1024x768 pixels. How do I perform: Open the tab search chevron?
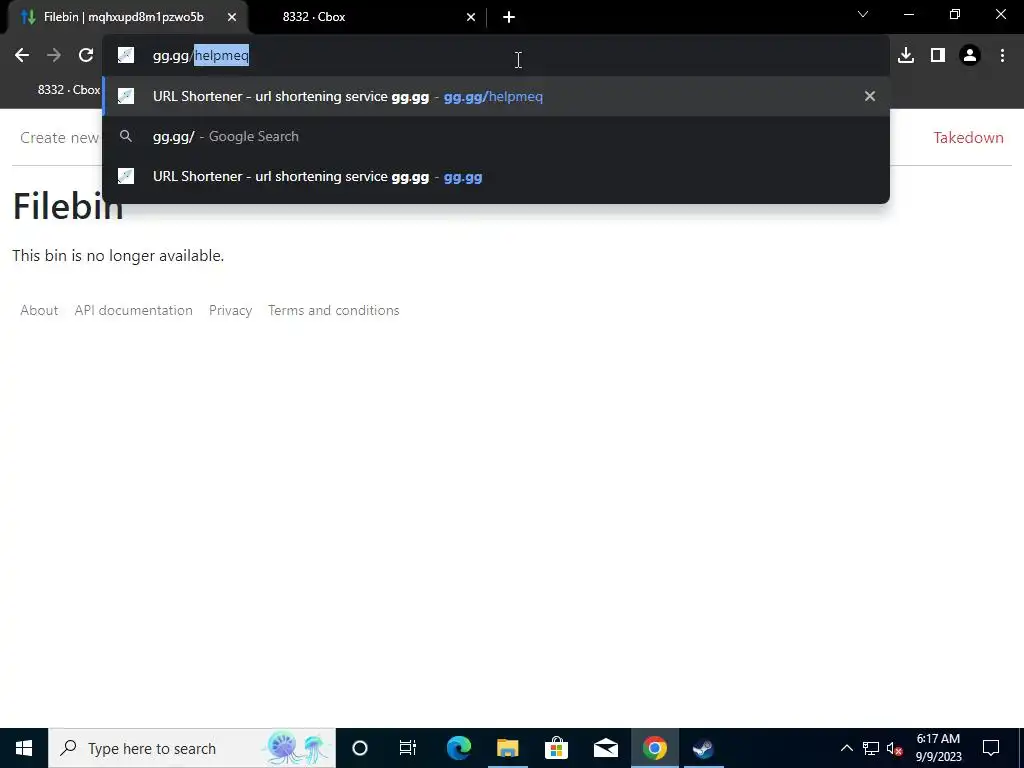tap(863, 14)
